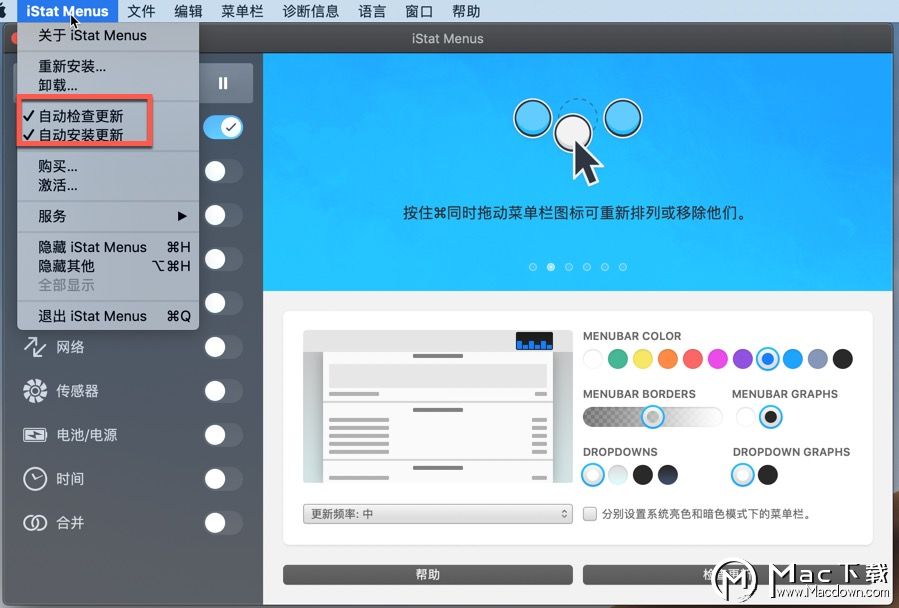Check the separate light and dark mode checkbox
899x608 pixels.
coord(590,514)
